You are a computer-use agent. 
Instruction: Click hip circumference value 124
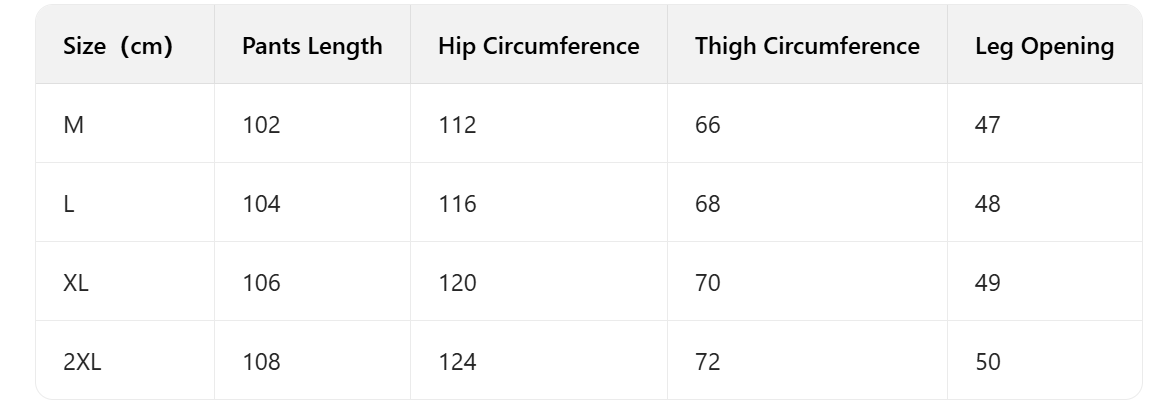(457, 362)
